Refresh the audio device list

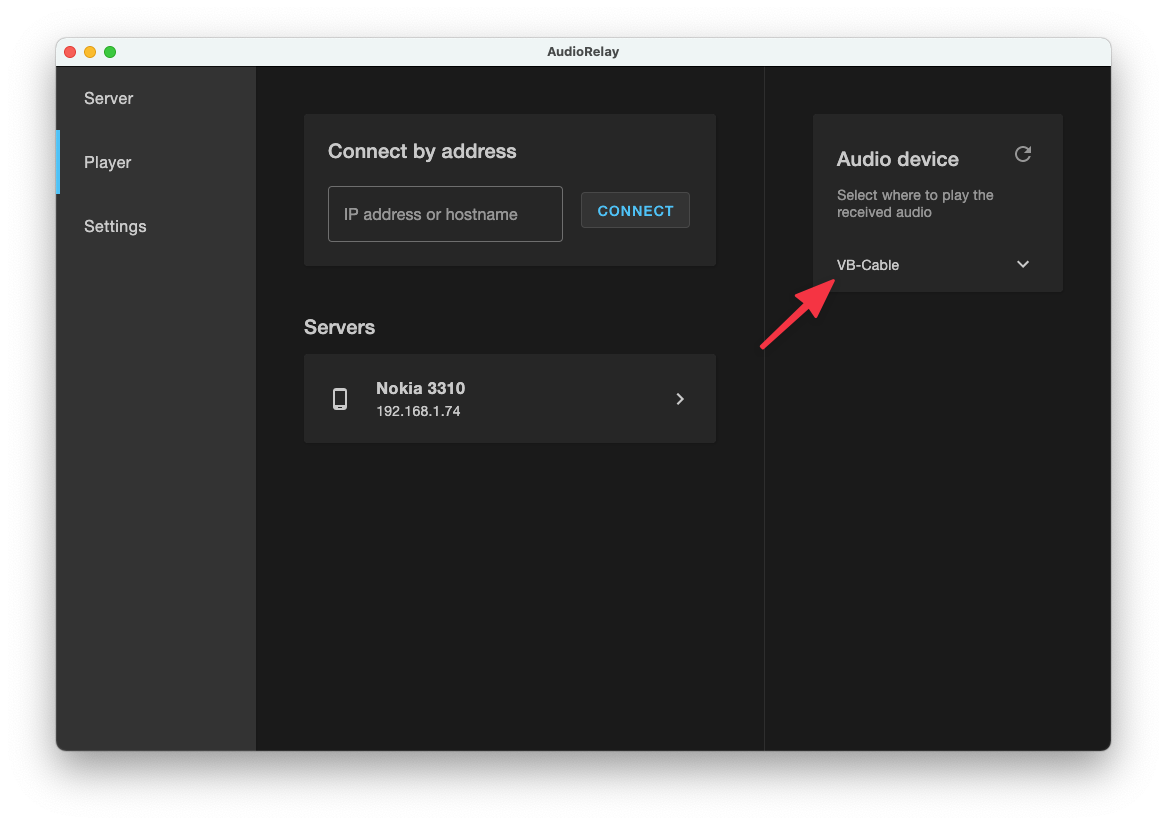(1022, 154)
